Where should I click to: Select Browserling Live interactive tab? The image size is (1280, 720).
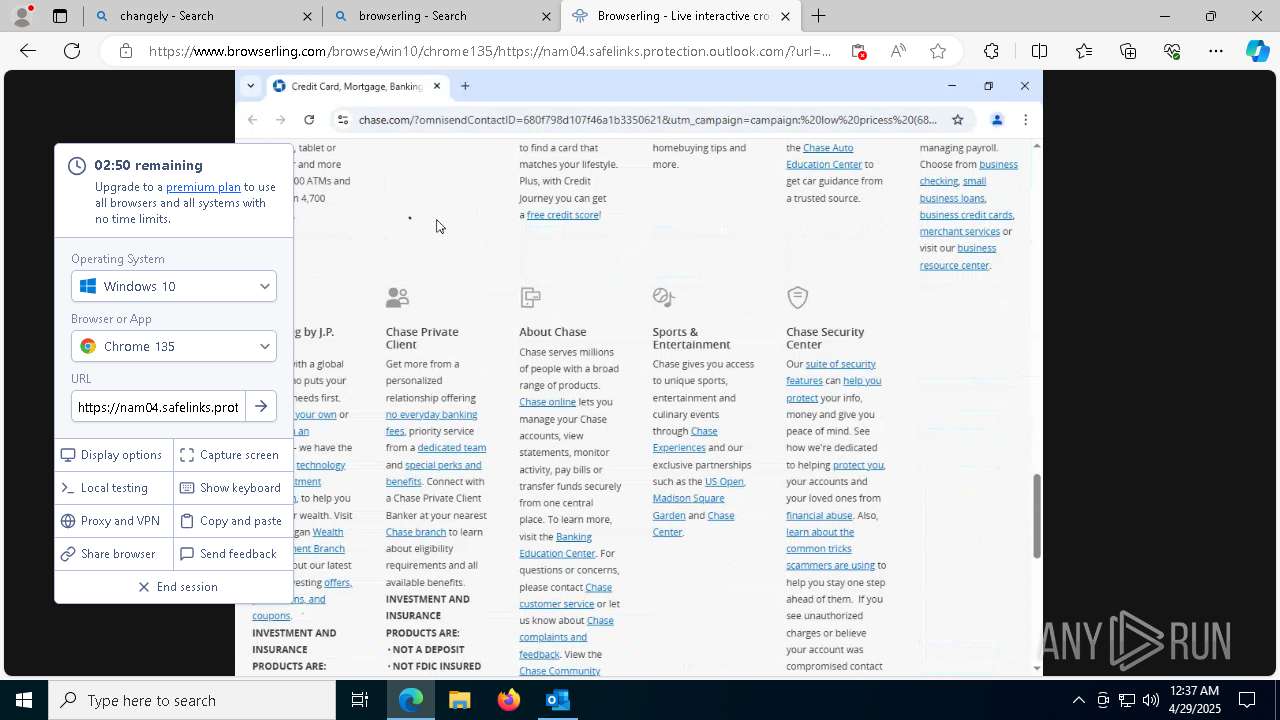click(680, 16)
